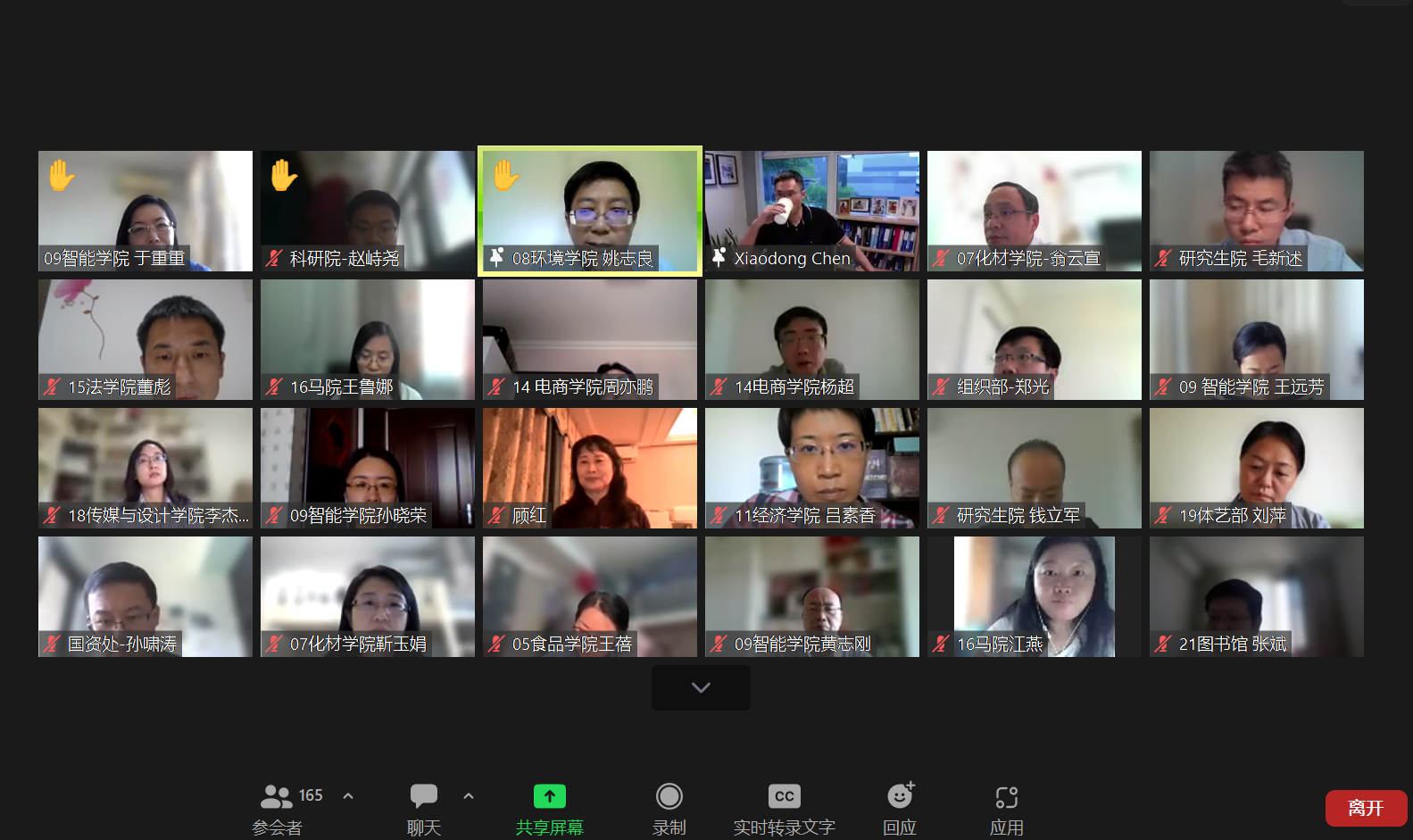
Task: Expand the arrow next to participants count
Action: click(x=348, y=796)
